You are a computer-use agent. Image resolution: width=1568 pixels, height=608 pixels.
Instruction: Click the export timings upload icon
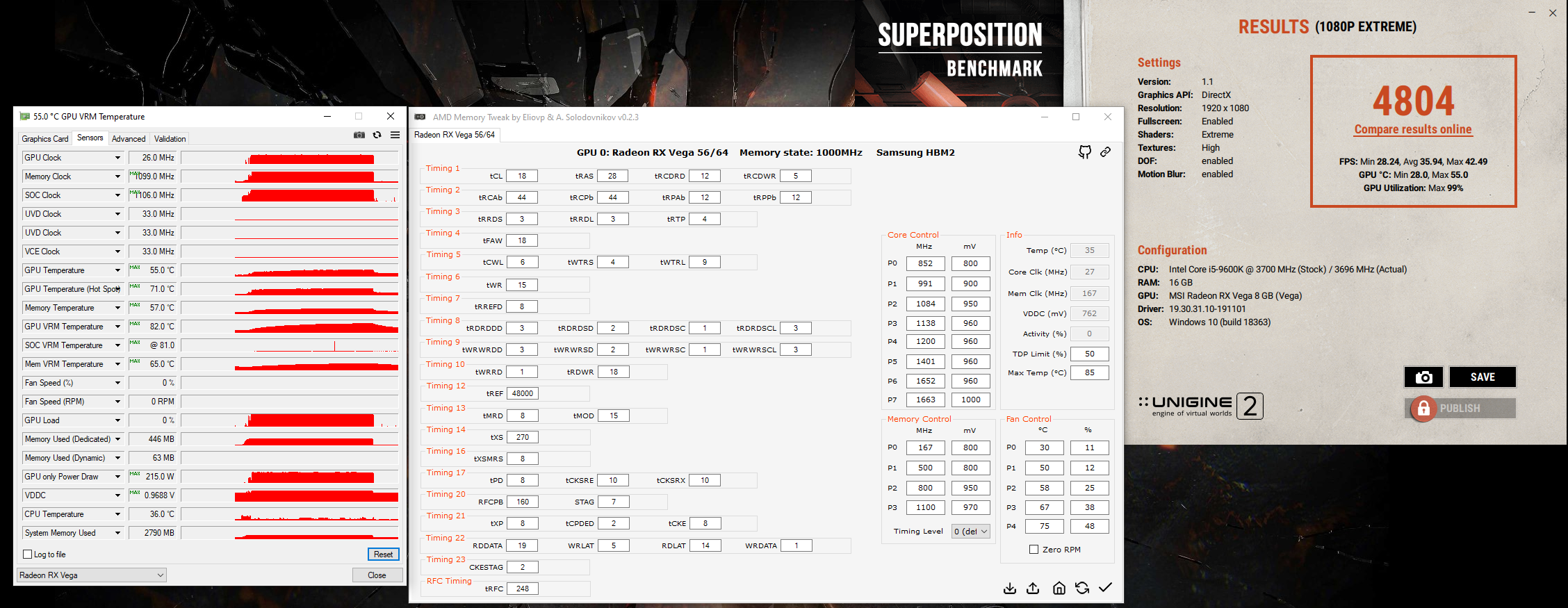tap(1034, 589)
